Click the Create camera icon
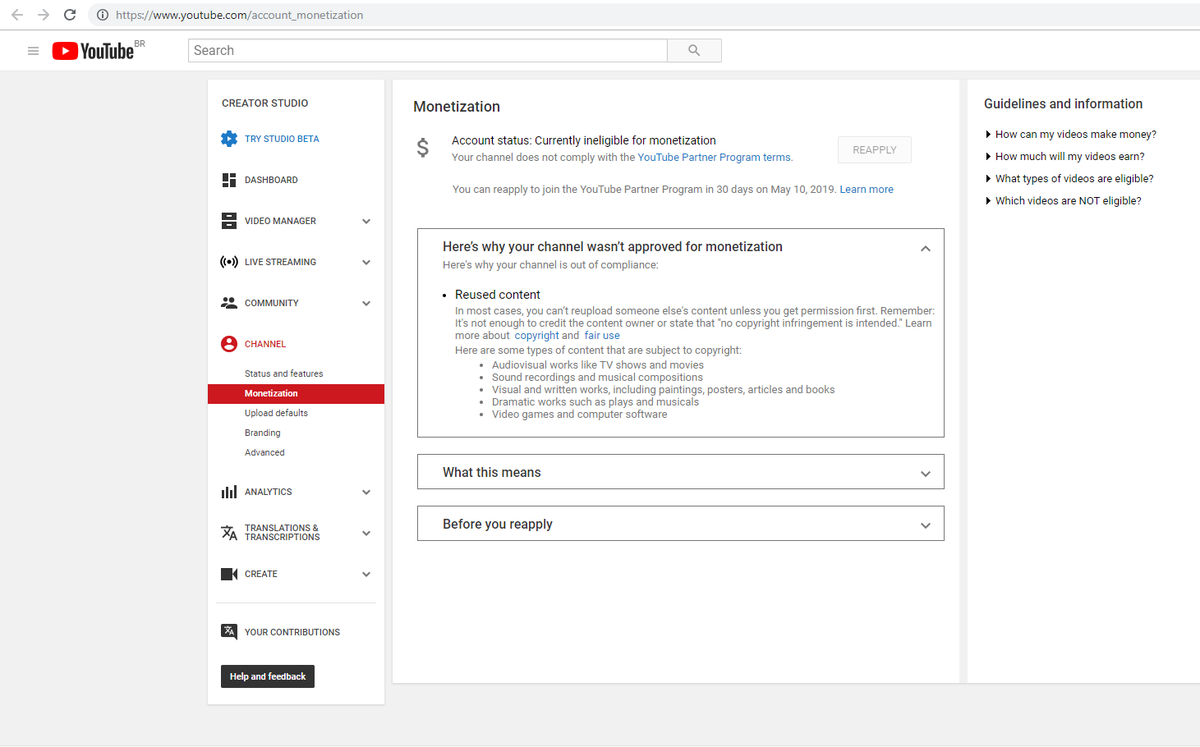The image size is (1200, 747). pos(229,574)
